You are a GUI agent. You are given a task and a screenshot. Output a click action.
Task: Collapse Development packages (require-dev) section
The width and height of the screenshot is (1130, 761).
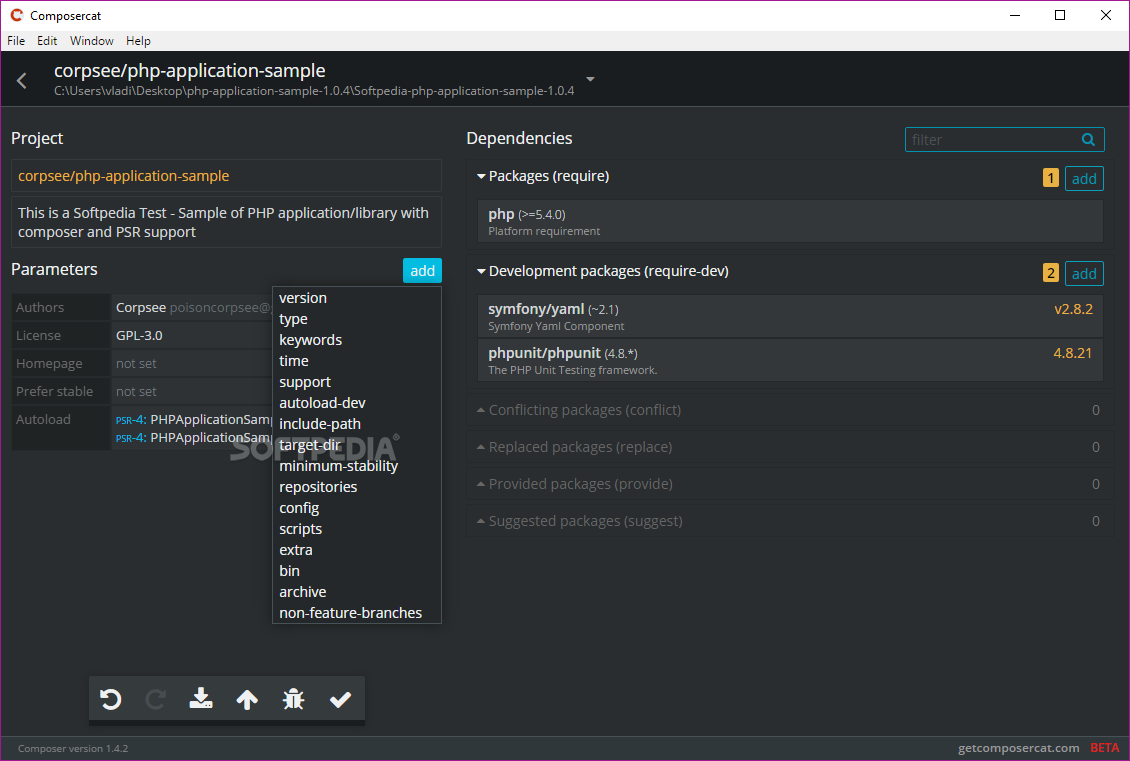point(602,271)
